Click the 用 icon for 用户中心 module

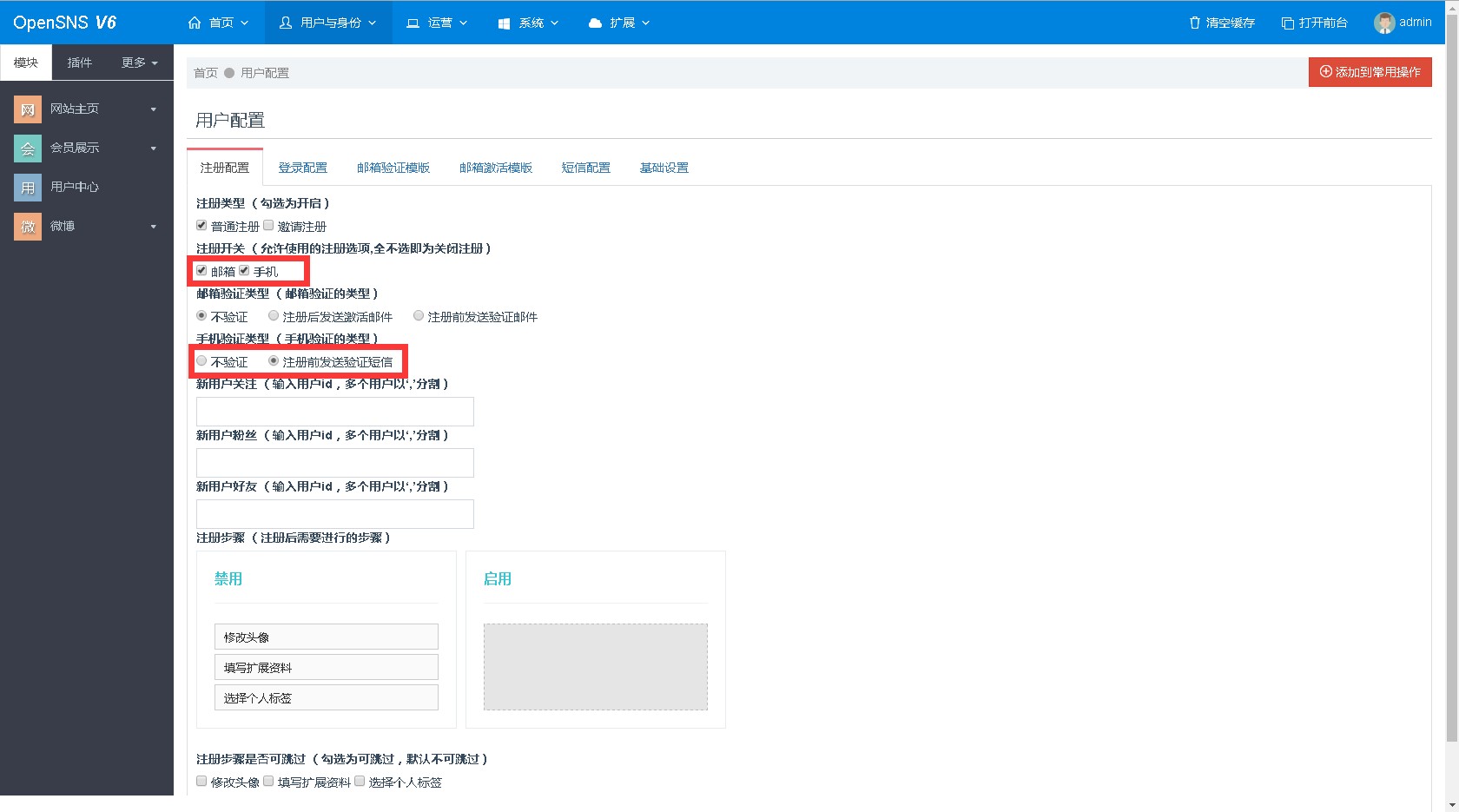coord(28,188)
